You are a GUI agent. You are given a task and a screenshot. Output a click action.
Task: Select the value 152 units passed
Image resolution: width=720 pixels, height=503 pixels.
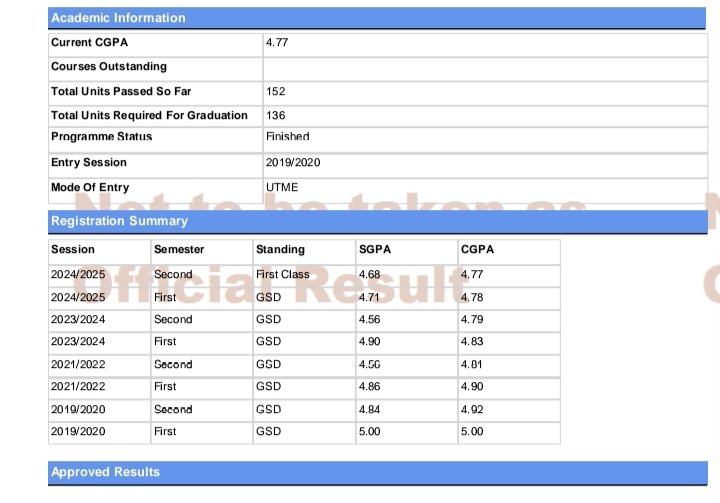point(276,91)
